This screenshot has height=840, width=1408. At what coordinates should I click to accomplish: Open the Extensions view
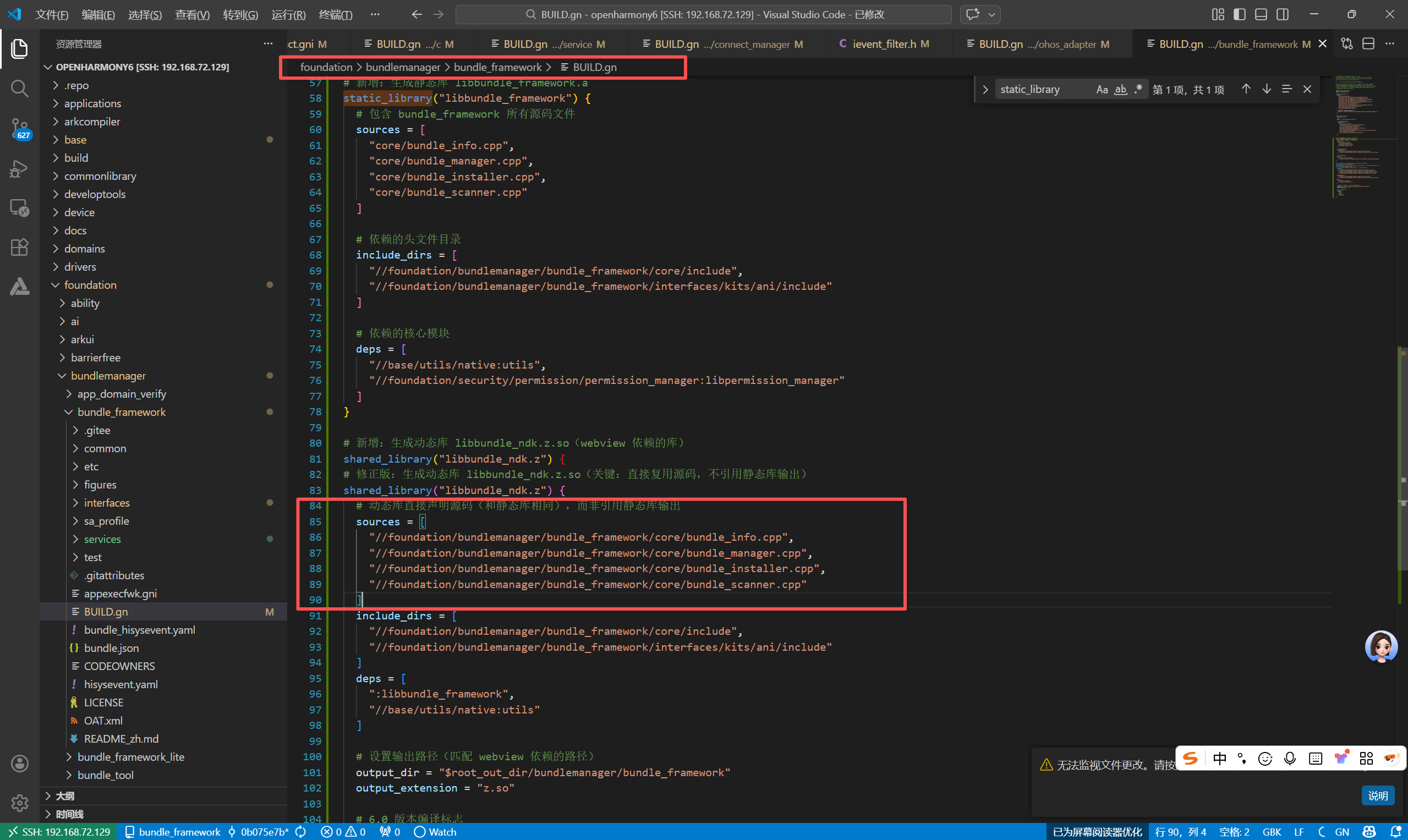(x=19, y=248)
